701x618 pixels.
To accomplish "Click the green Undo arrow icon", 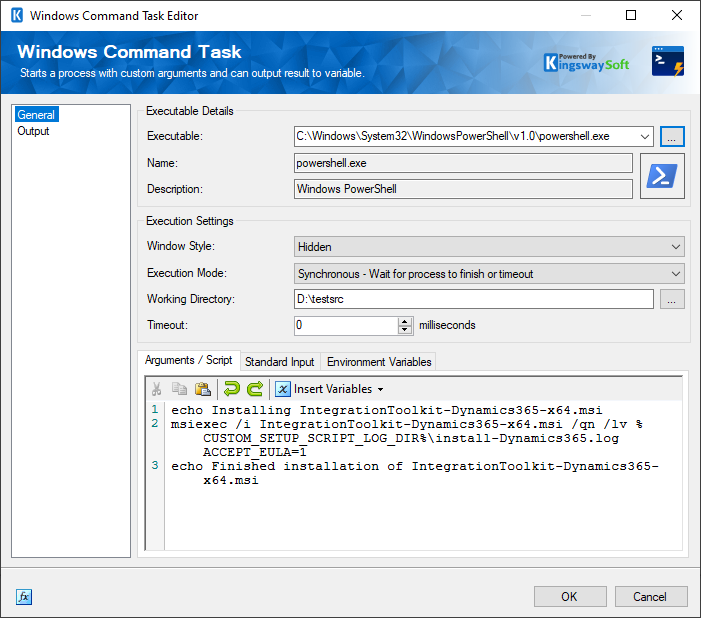I will click(232, 389).
